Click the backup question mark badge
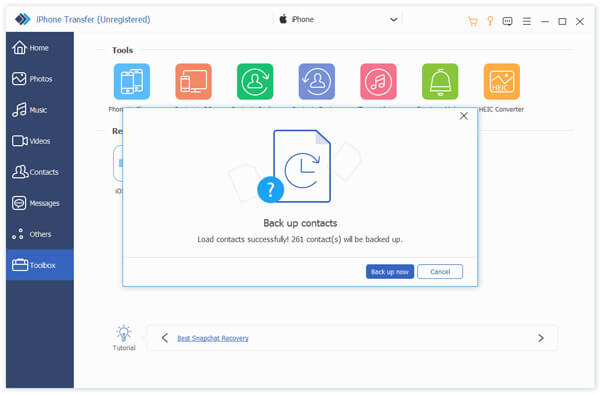Viewport: 600px width, 394px height. point(271,189)
